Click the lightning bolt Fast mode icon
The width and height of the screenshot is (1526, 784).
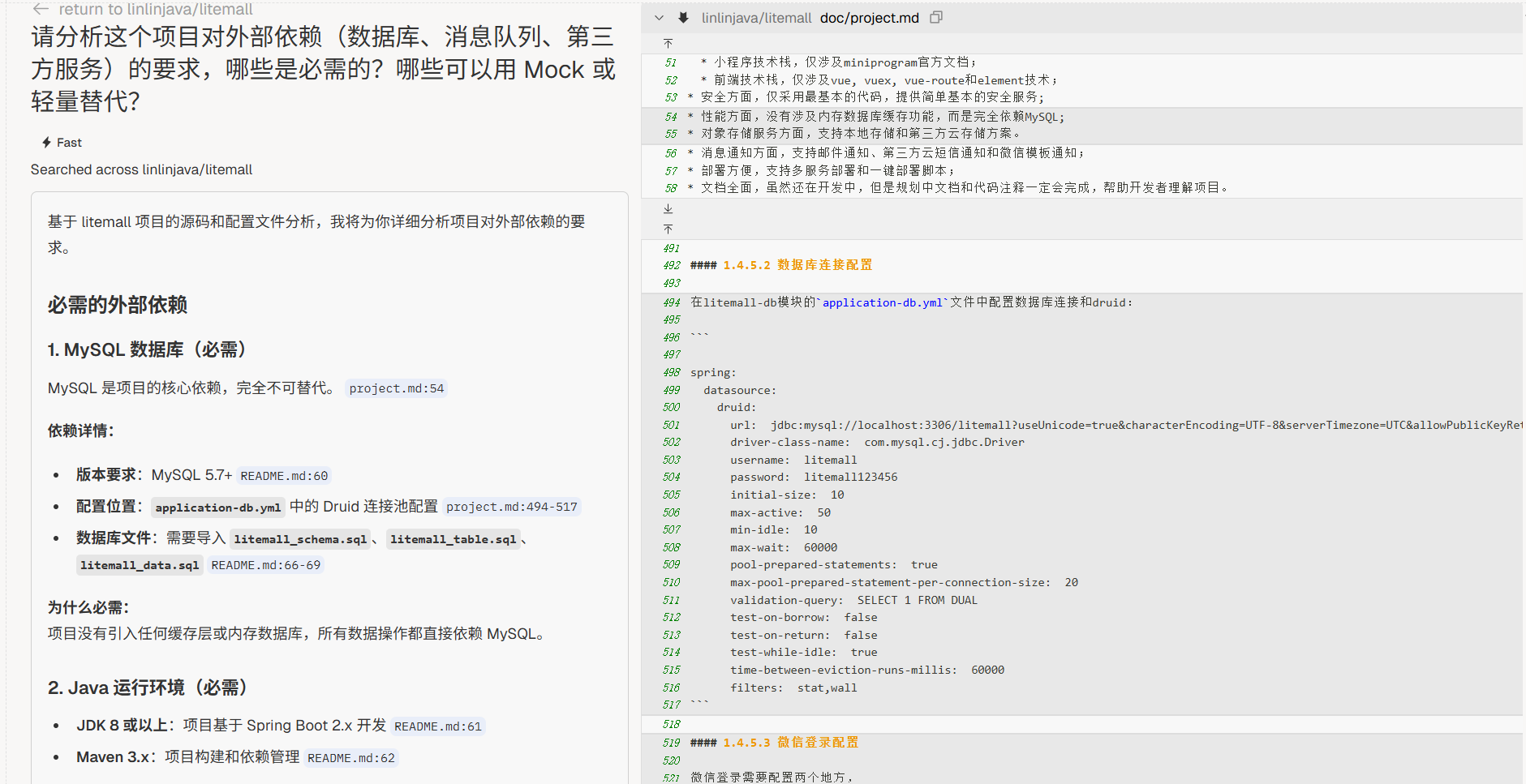click(x=47, y=143)
